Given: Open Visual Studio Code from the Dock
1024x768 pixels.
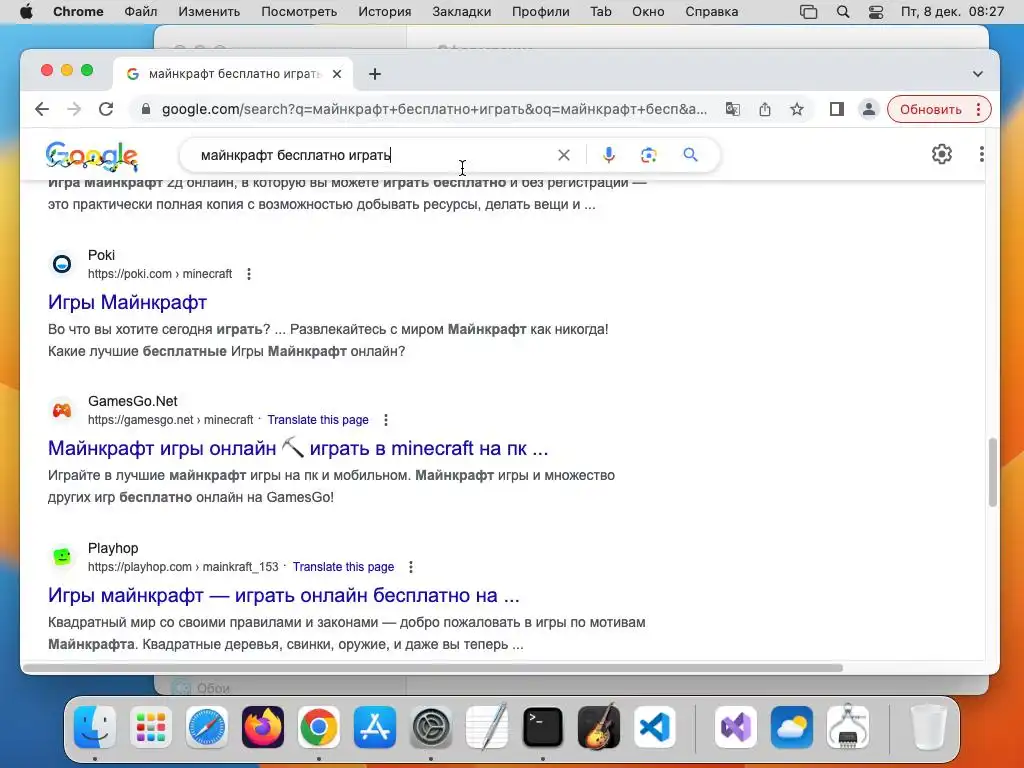Looking at the screenshot, I should (655, 727).
